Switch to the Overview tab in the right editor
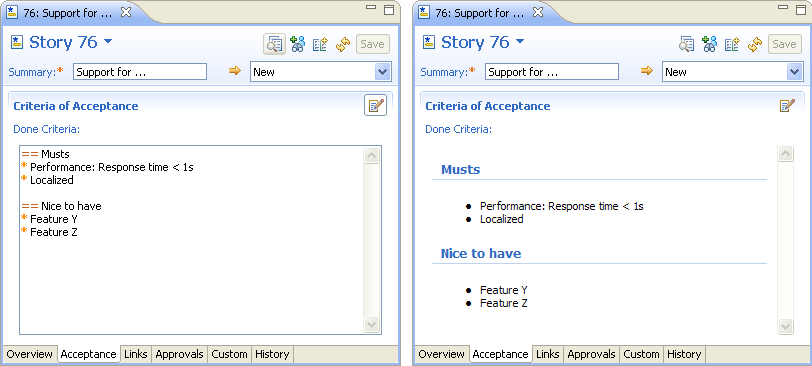The height and width of the screenshot is (366, 812). click(442, 355)
